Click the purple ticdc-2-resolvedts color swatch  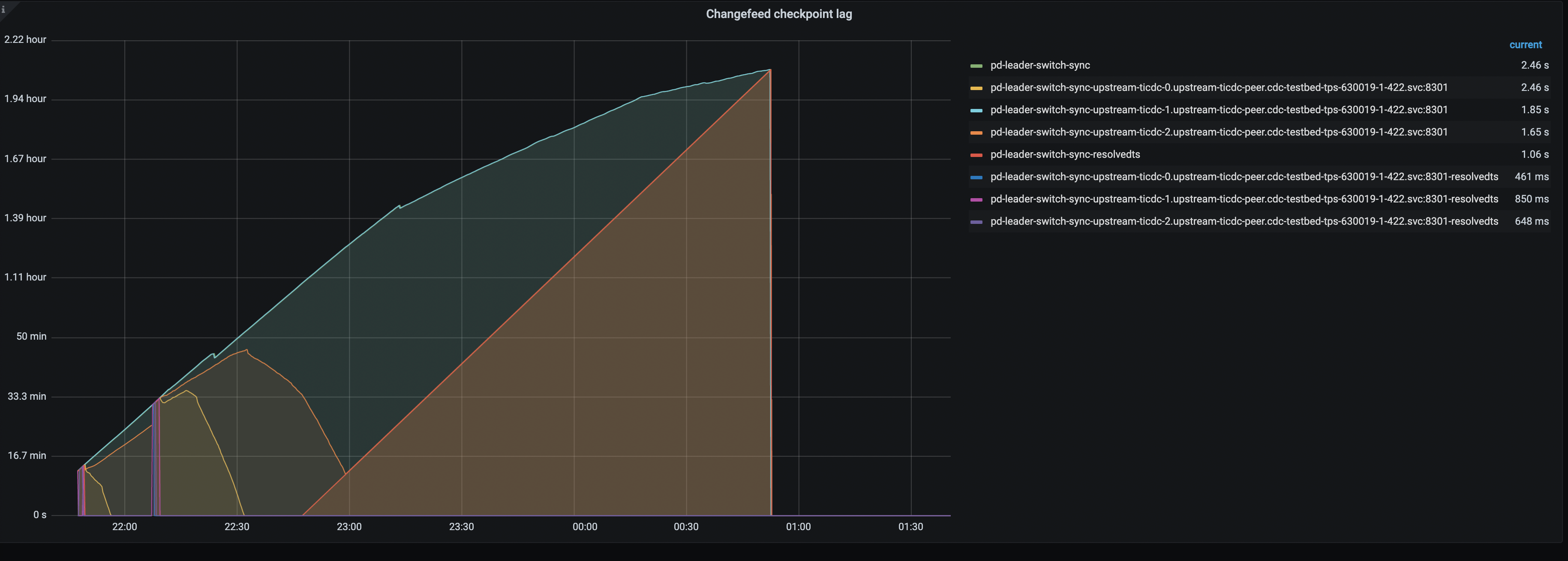[977, 221]
